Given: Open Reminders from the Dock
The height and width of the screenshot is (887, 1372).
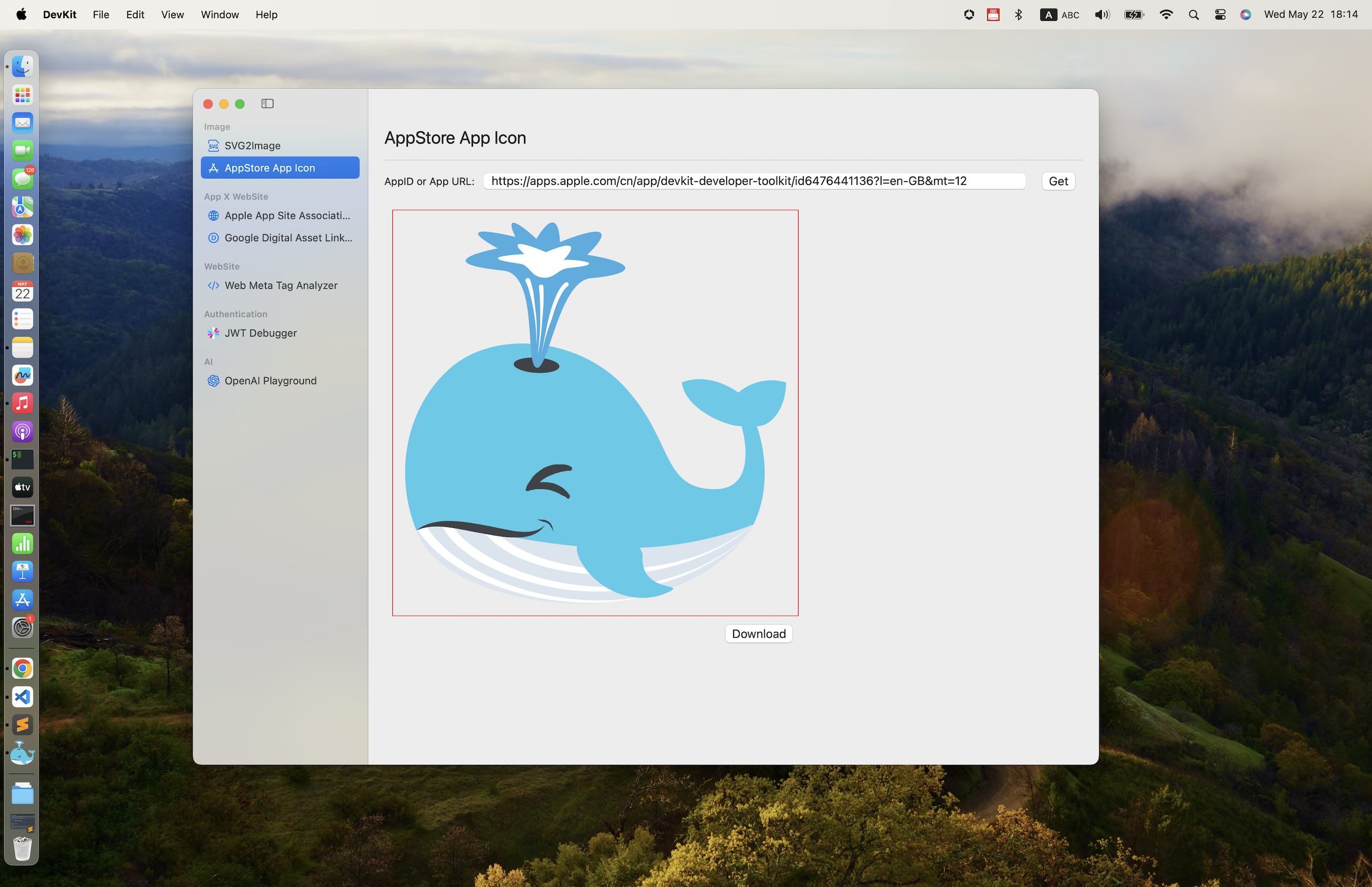Looking at the screenshot, I should [23, 319].
